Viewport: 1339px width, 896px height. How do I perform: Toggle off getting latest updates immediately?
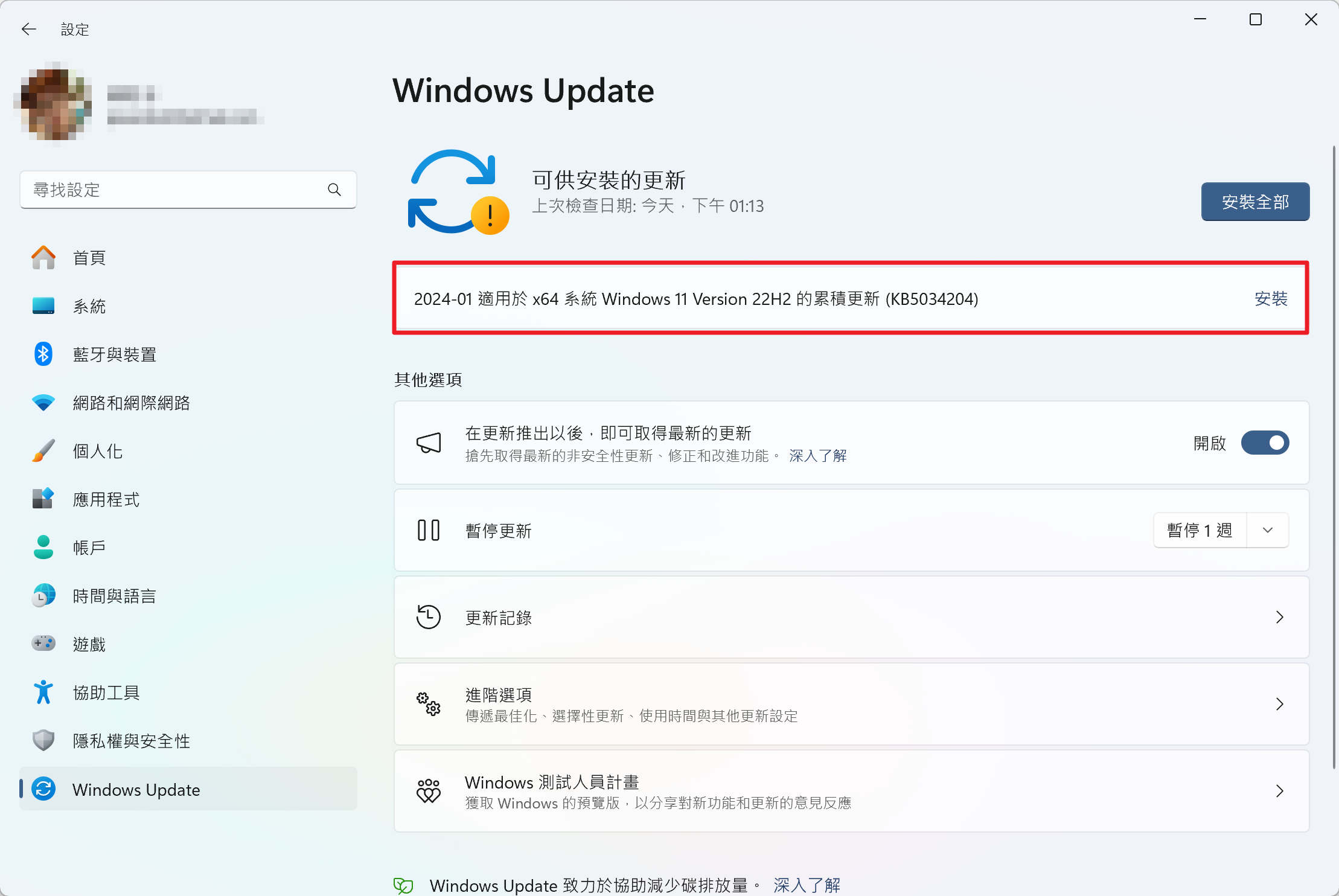coord(1265,443)
